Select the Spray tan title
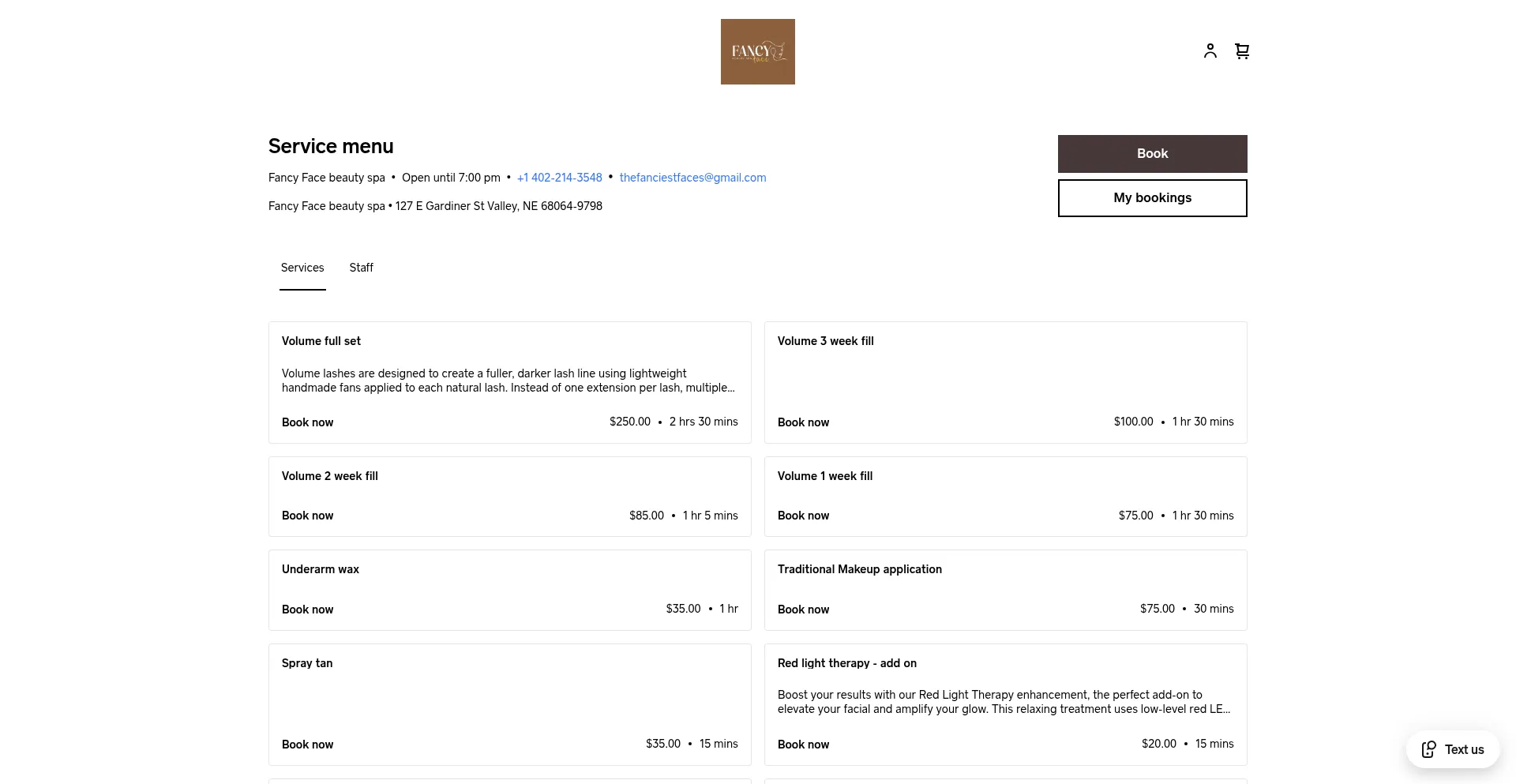The image size is (1516, 784). (x=307, y=663)
